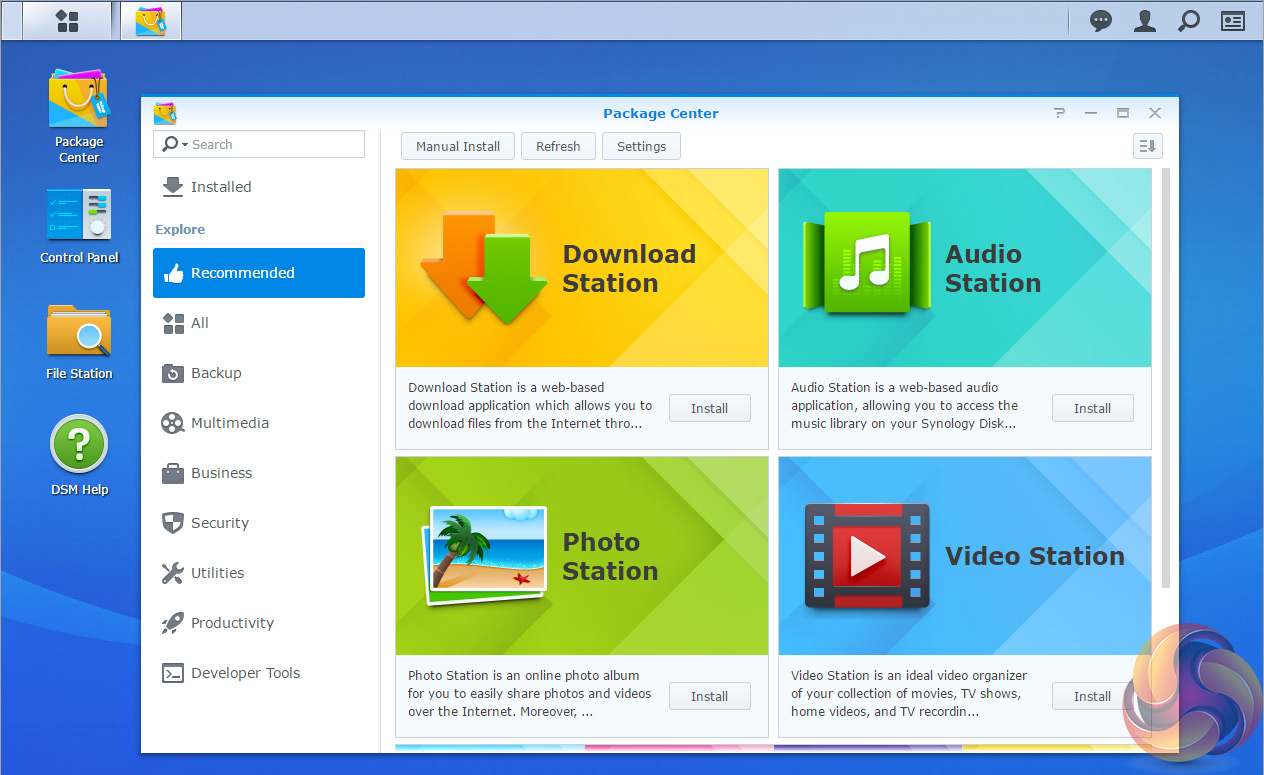Open the Developer Tools category
The image size is (1264, 775).
point(245,673)
